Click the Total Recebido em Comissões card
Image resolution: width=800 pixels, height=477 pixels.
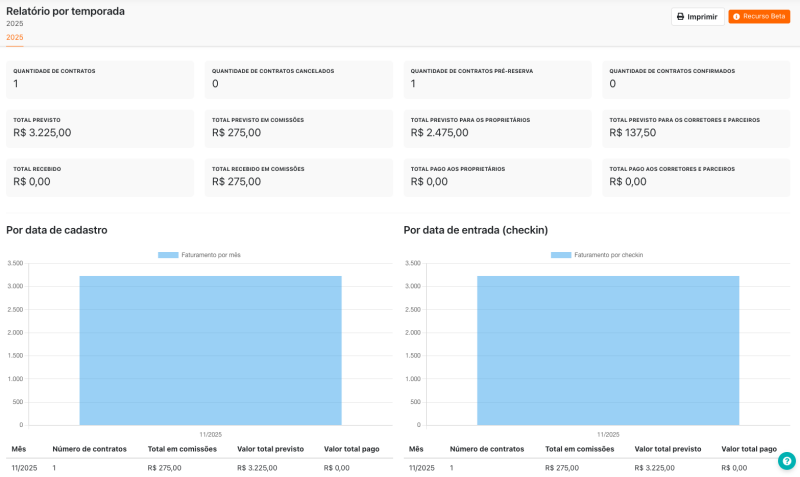pos(299,177)
